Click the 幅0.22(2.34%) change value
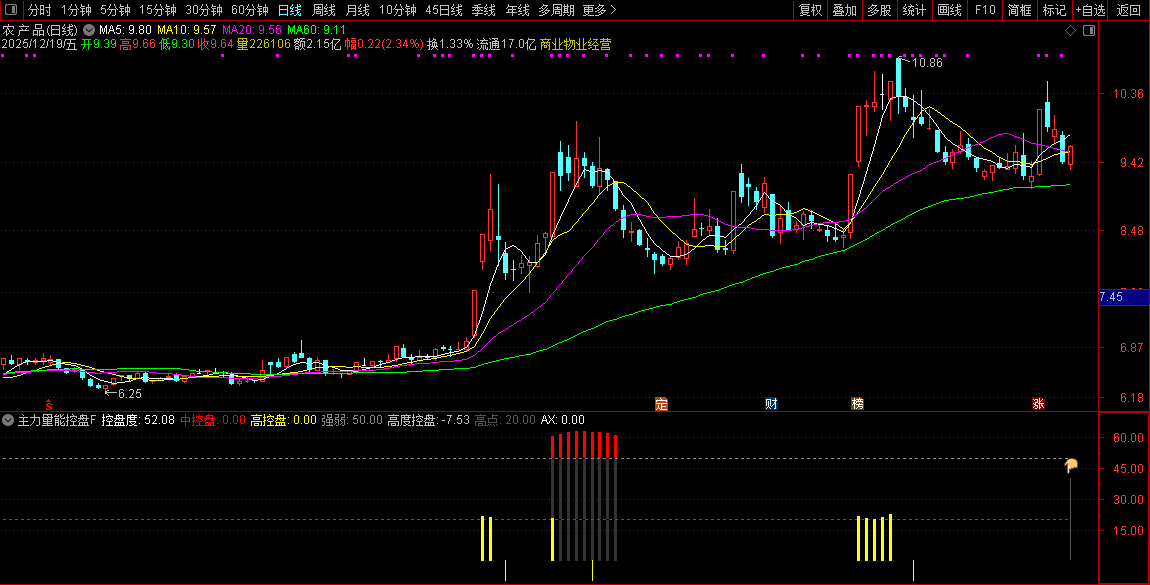This screenshot has width=1150, height=585. pyautogui.click(x=384, y=44)
